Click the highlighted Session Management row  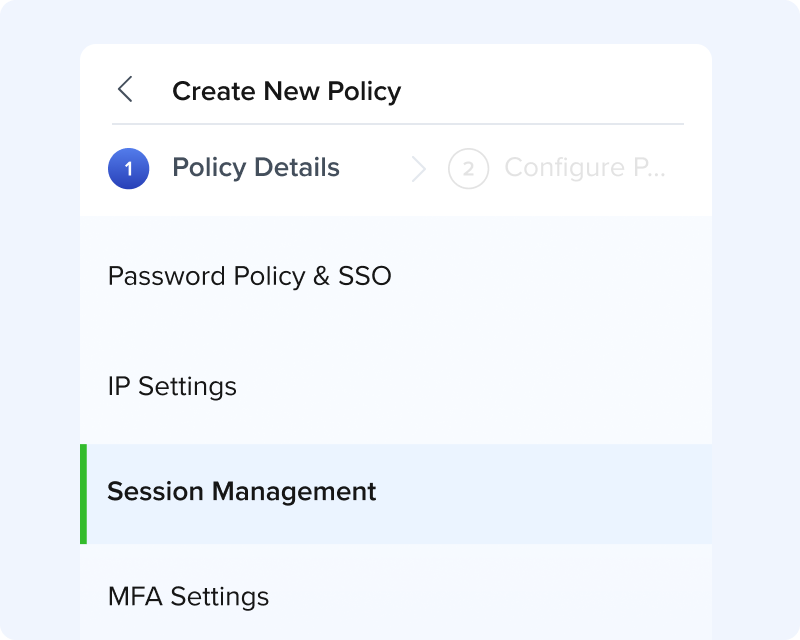tap(396, 494)
